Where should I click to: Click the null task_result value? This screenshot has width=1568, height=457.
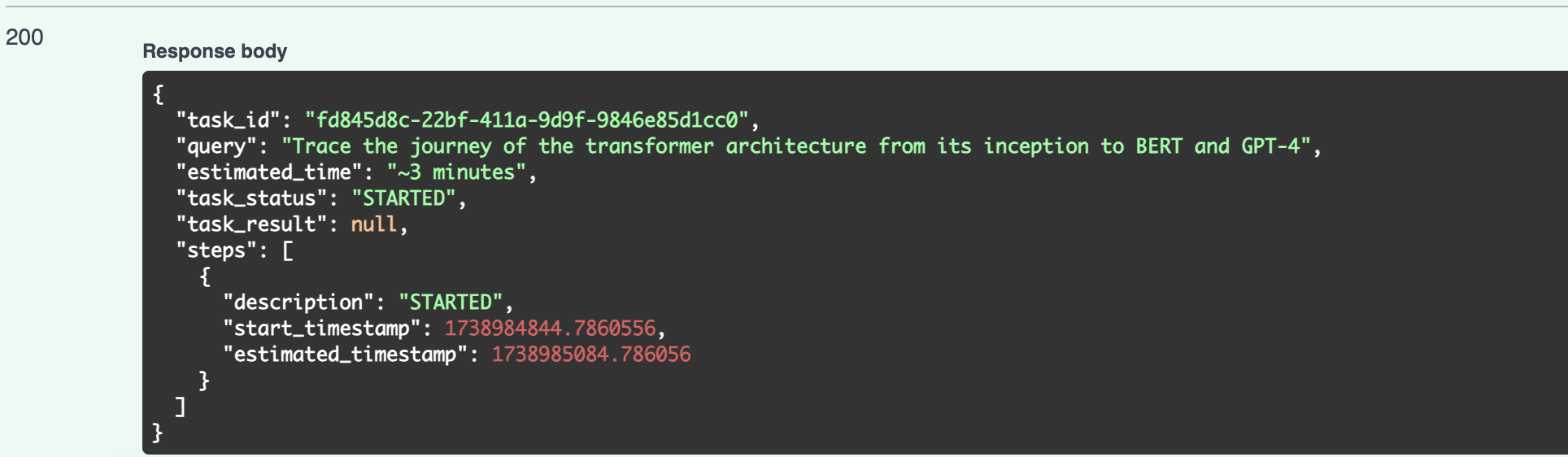coord(373,224)
